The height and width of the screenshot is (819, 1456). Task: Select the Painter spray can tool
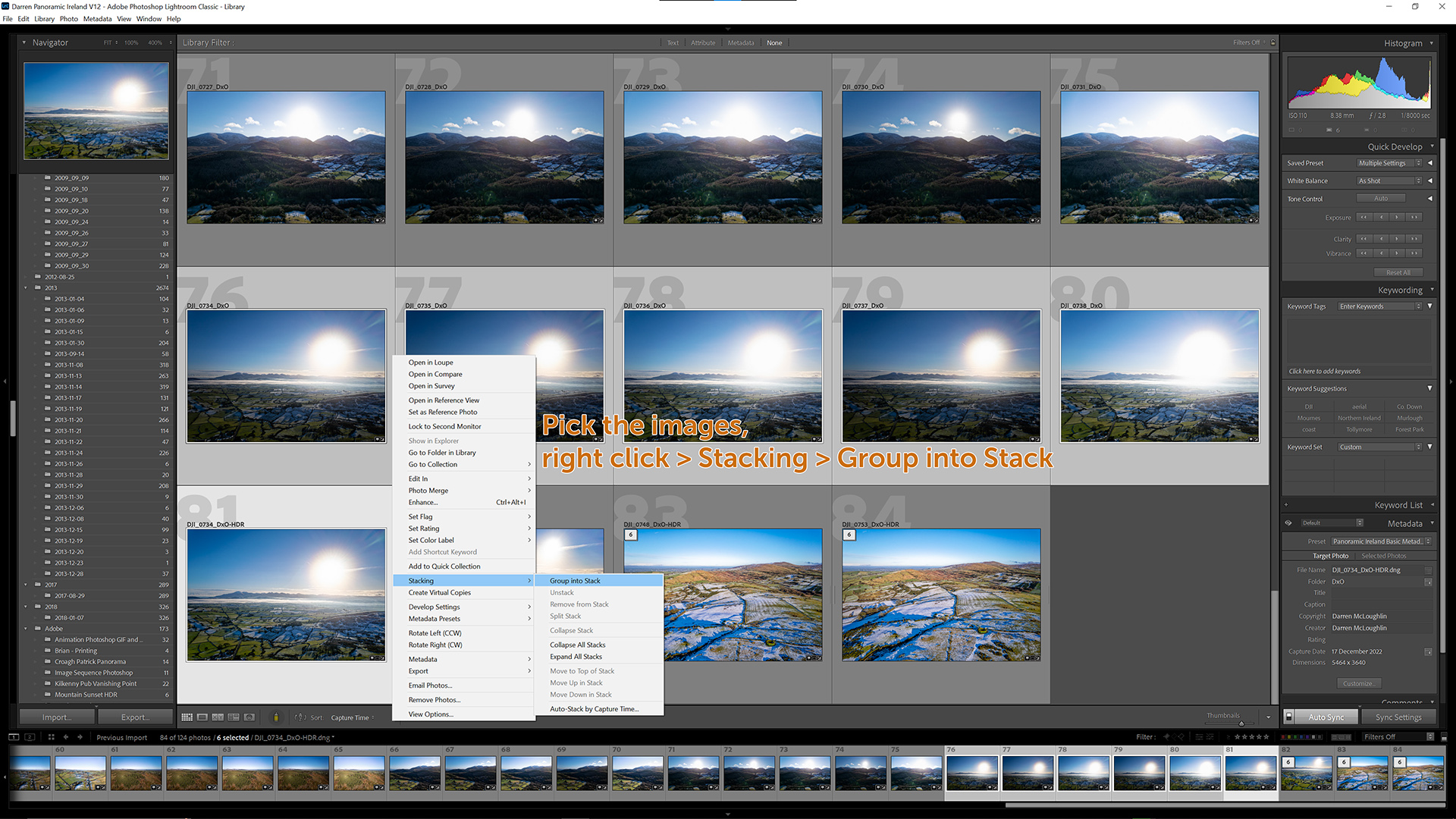(x=276, y=717)
